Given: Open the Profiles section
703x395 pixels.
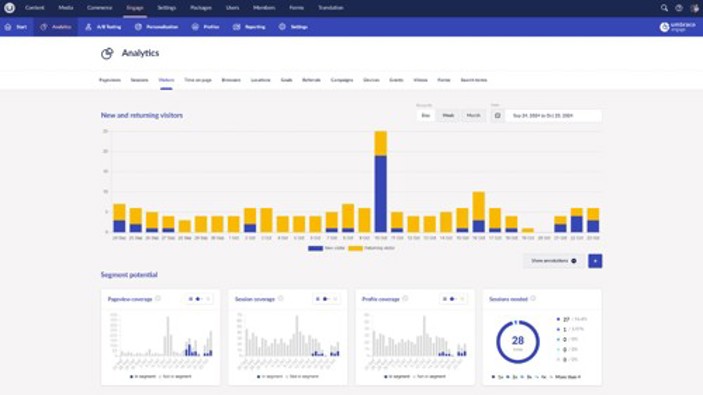Looking at the screenshot, I should 205,27.
